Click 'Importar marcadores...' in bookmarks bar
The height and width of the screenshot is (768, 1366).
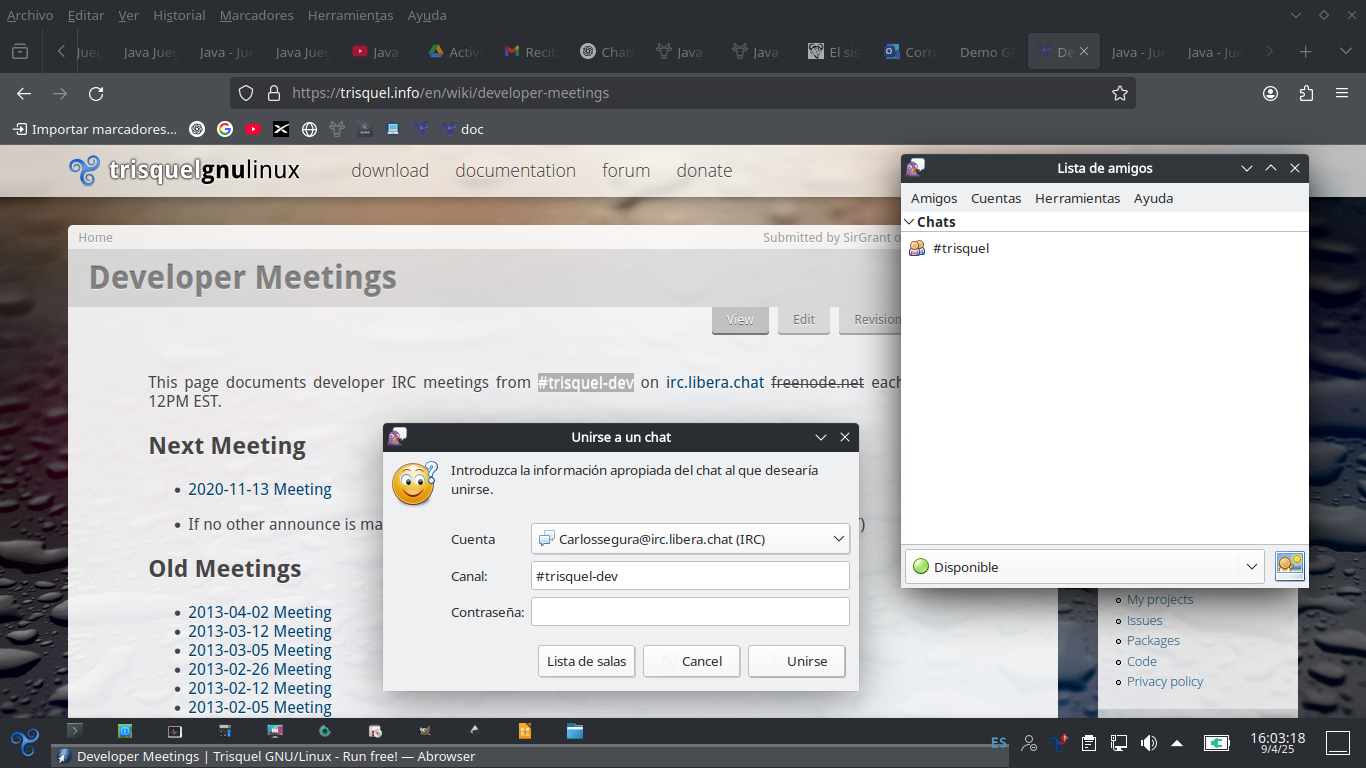[95, 129]
